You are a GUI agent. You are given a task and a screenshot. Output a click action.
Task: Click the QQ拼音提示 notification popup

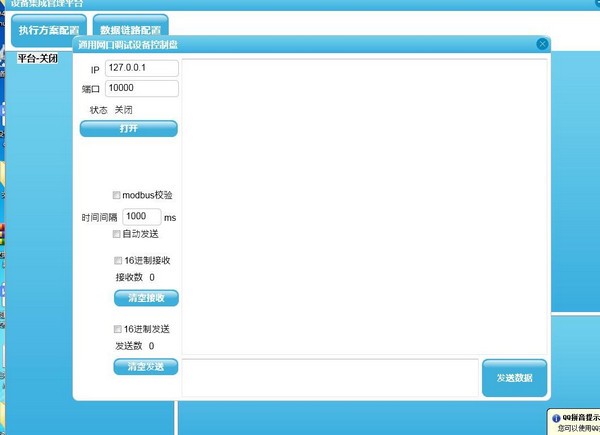[x=578, y=423]
